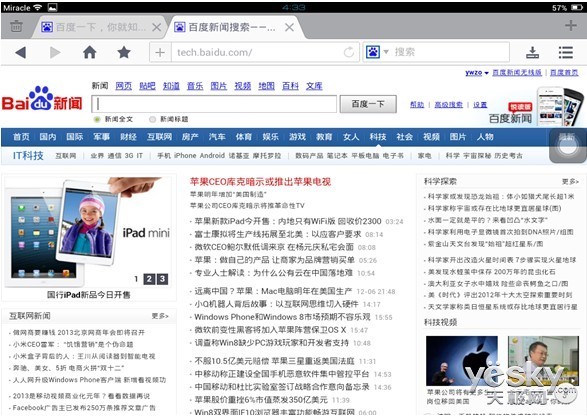Open caption 国行iPad新品今日开售
587x419 pixels.
(88, 295)
